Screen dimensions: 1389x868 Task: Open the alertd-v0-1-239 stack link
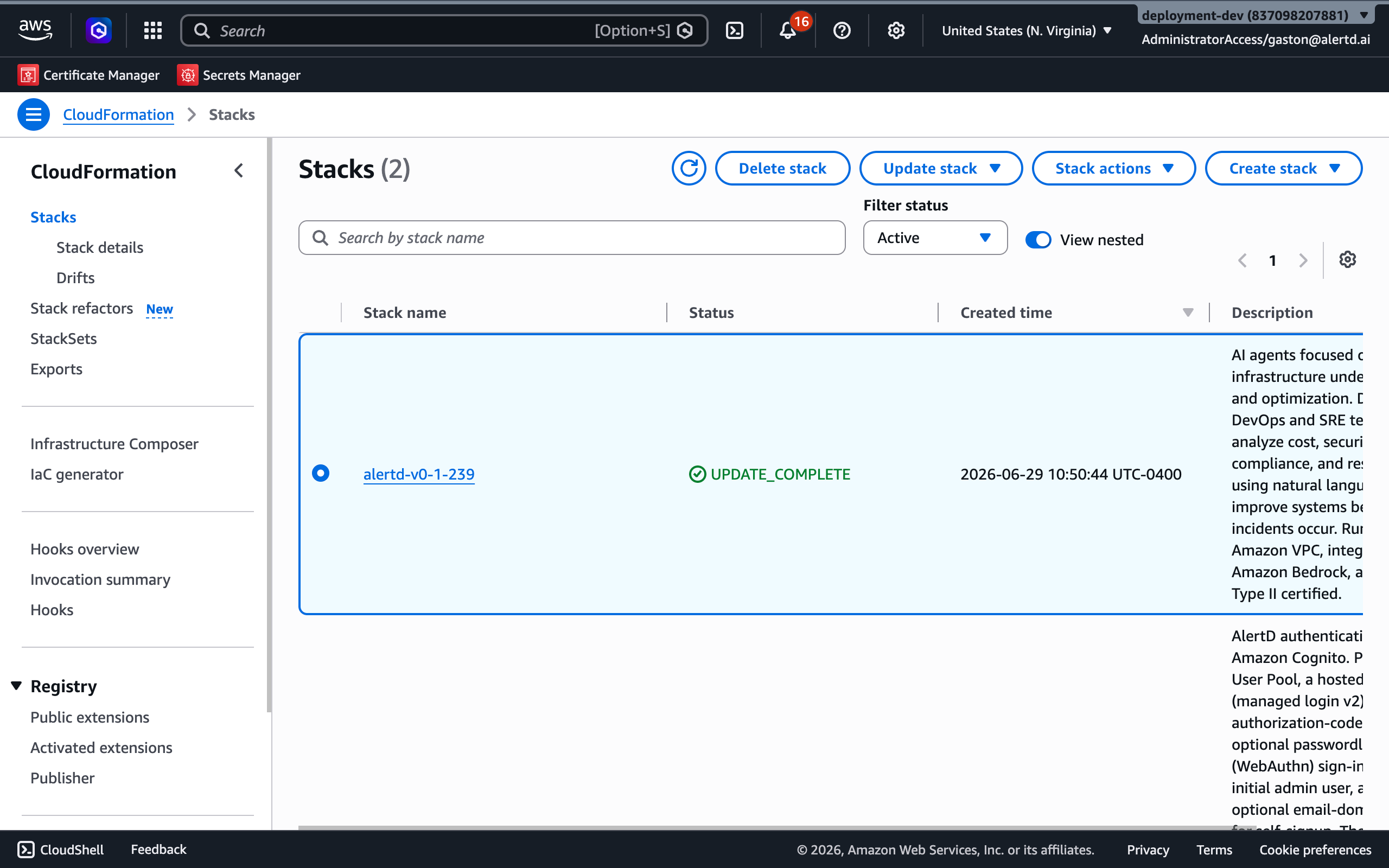[x=419, y=474]
